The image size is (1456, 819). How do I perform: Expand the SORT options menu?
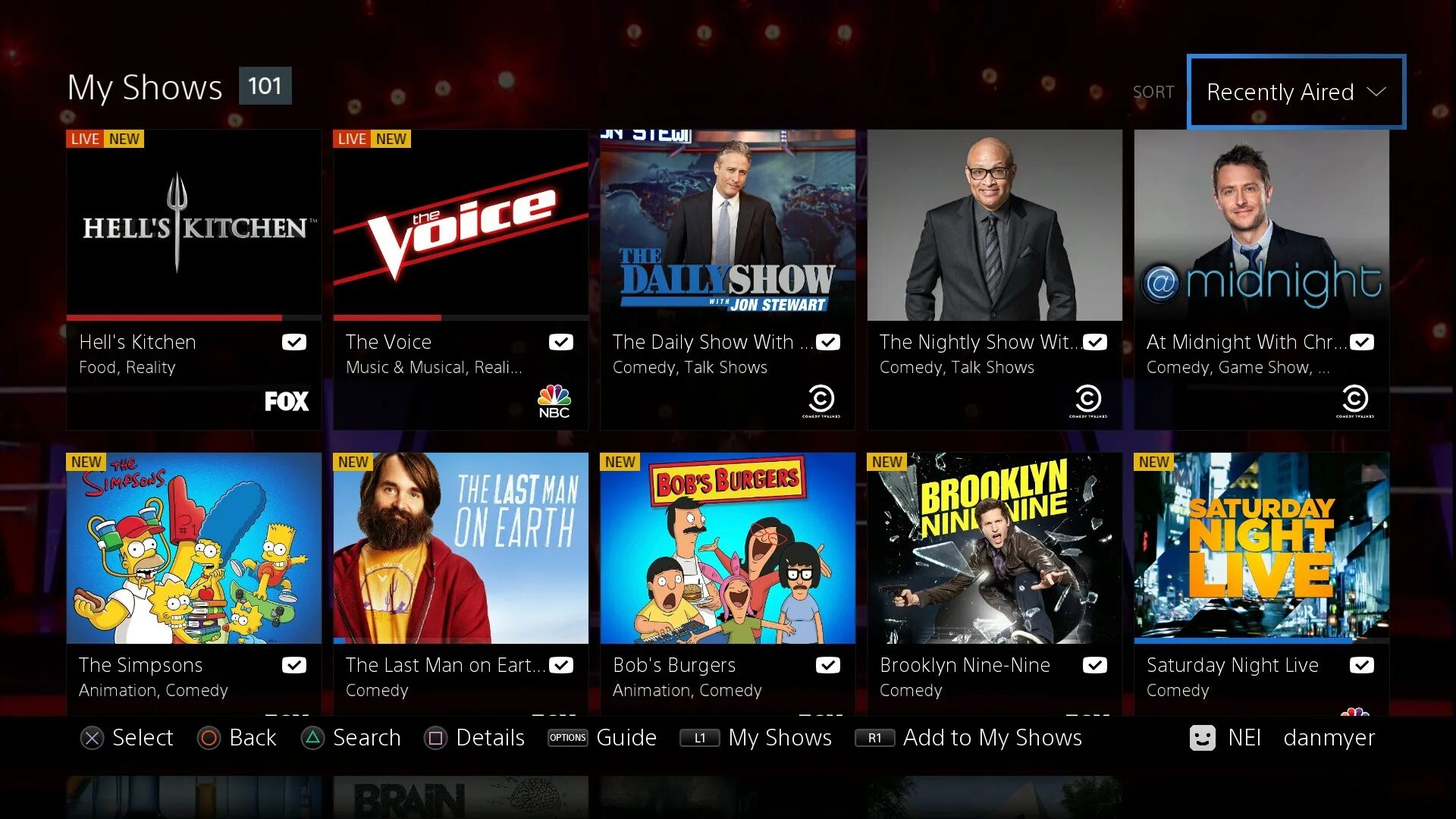(1297, 91)
